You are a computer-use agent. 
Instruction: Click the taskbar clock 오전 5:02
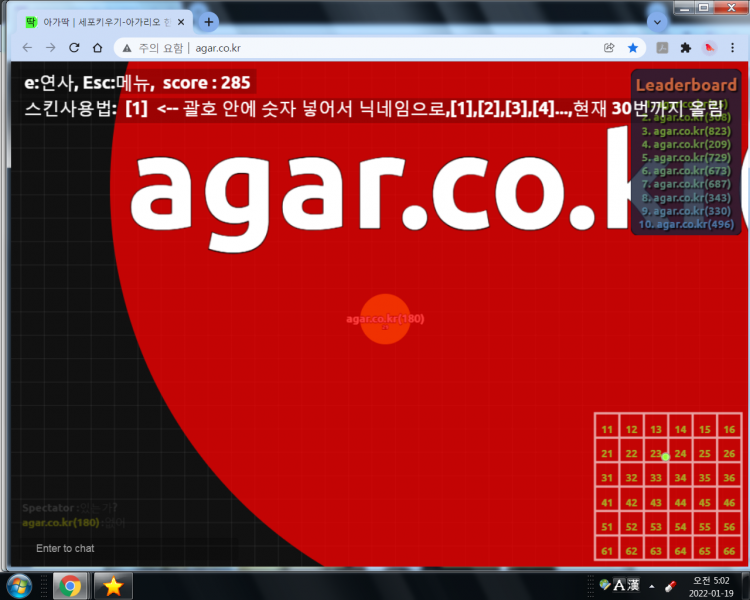[x=711, y=581]
